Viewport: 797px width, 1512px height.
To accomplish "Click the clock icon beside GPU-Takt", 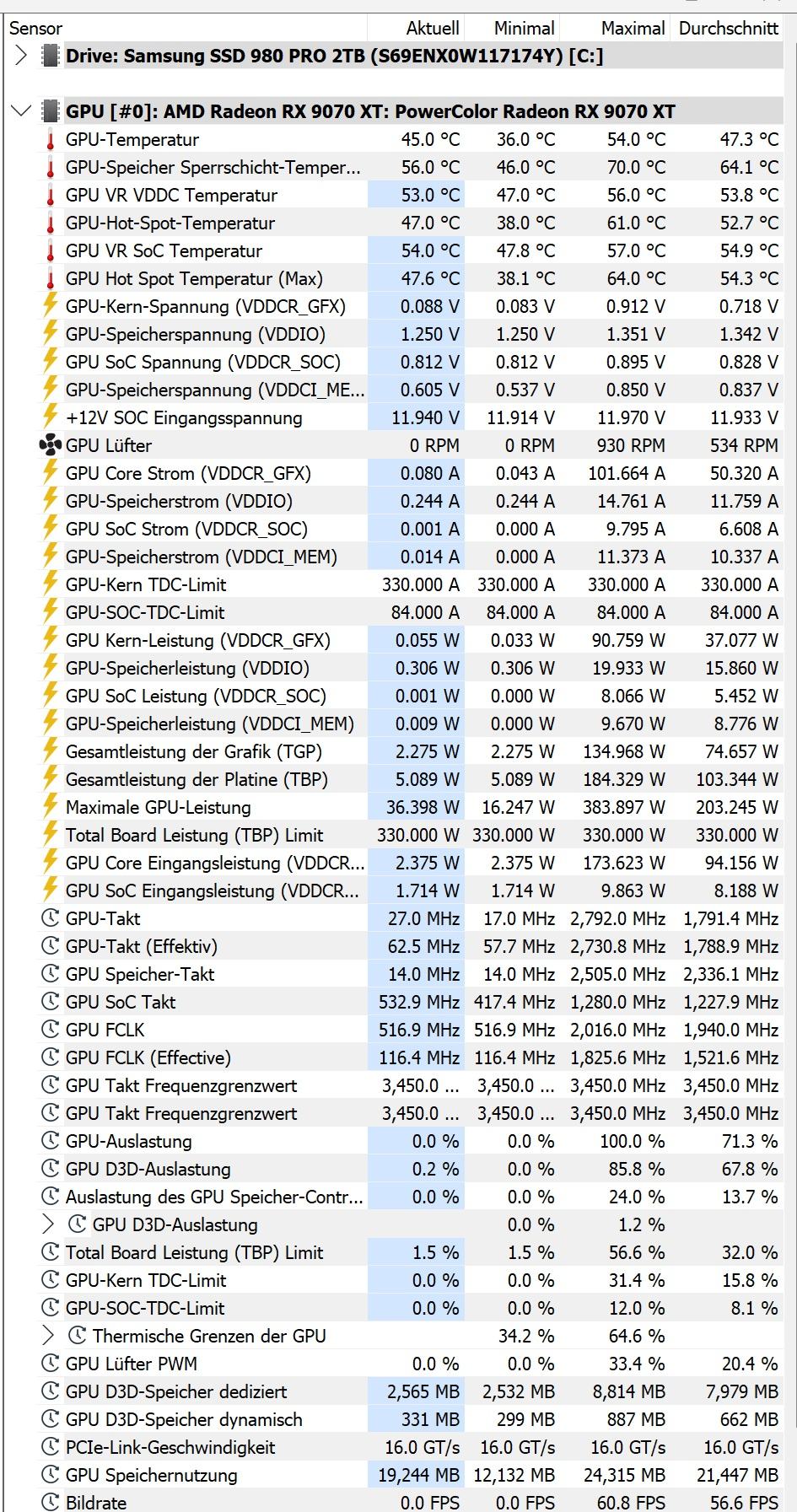I will coord(51,918).
